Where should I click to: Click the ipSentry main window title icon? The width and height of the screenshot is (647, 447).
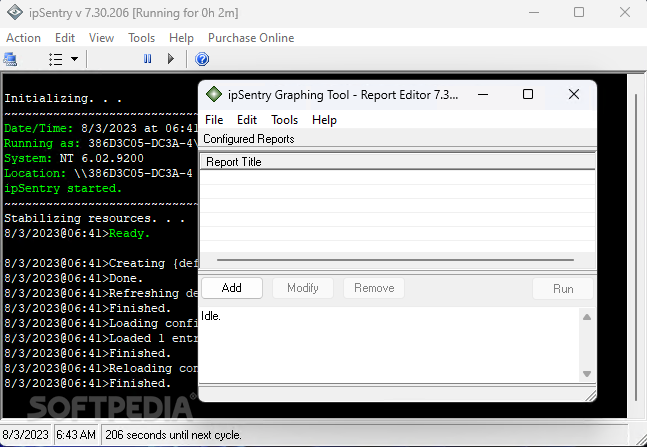(x=15, y=12)
